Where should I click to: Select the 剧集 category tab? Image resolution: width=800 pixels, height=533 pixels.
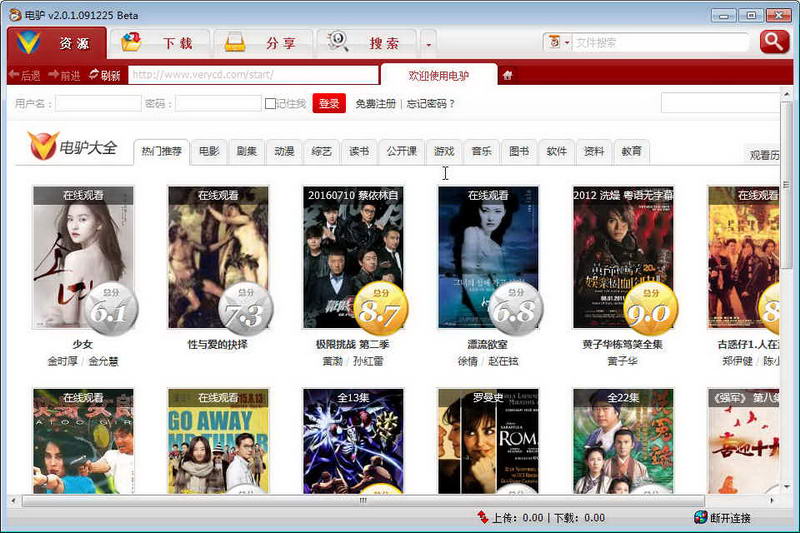[x=246, y=151]
